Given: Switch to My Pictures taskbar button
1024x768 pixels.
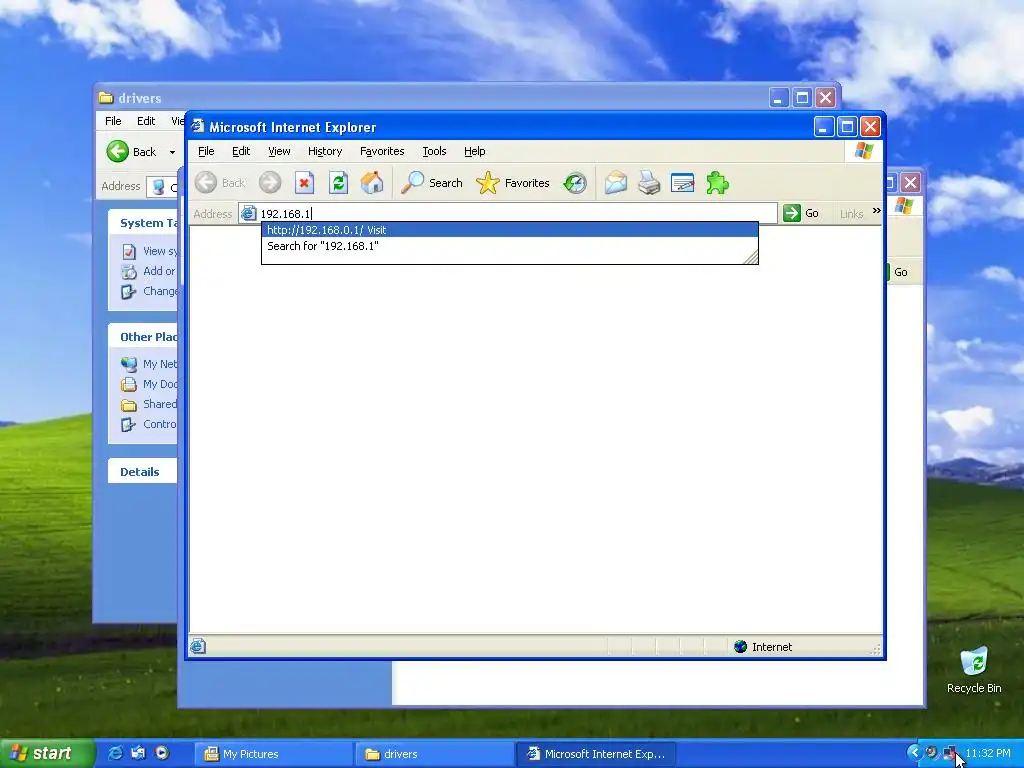Looking at the screenshot, I should pyautogui.click(x=273, y=754).
